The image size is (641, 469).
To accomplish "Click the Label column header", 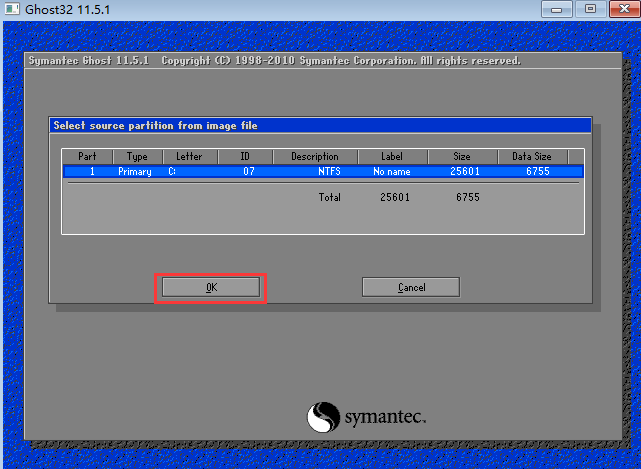I will coord(392,157).
